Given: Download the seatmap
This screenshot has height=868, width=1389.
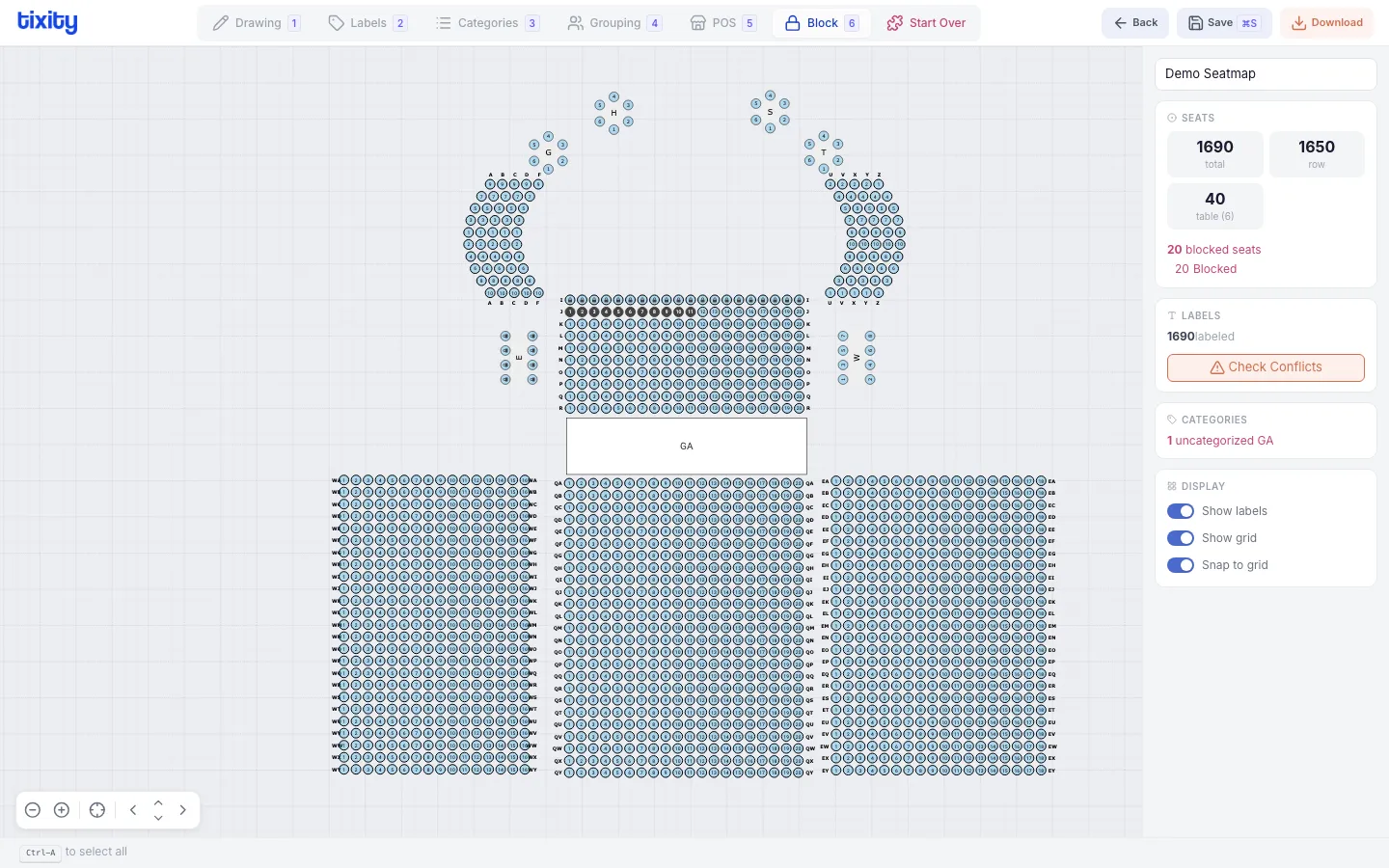Looking at the screenshot, I should point(1326,23).
